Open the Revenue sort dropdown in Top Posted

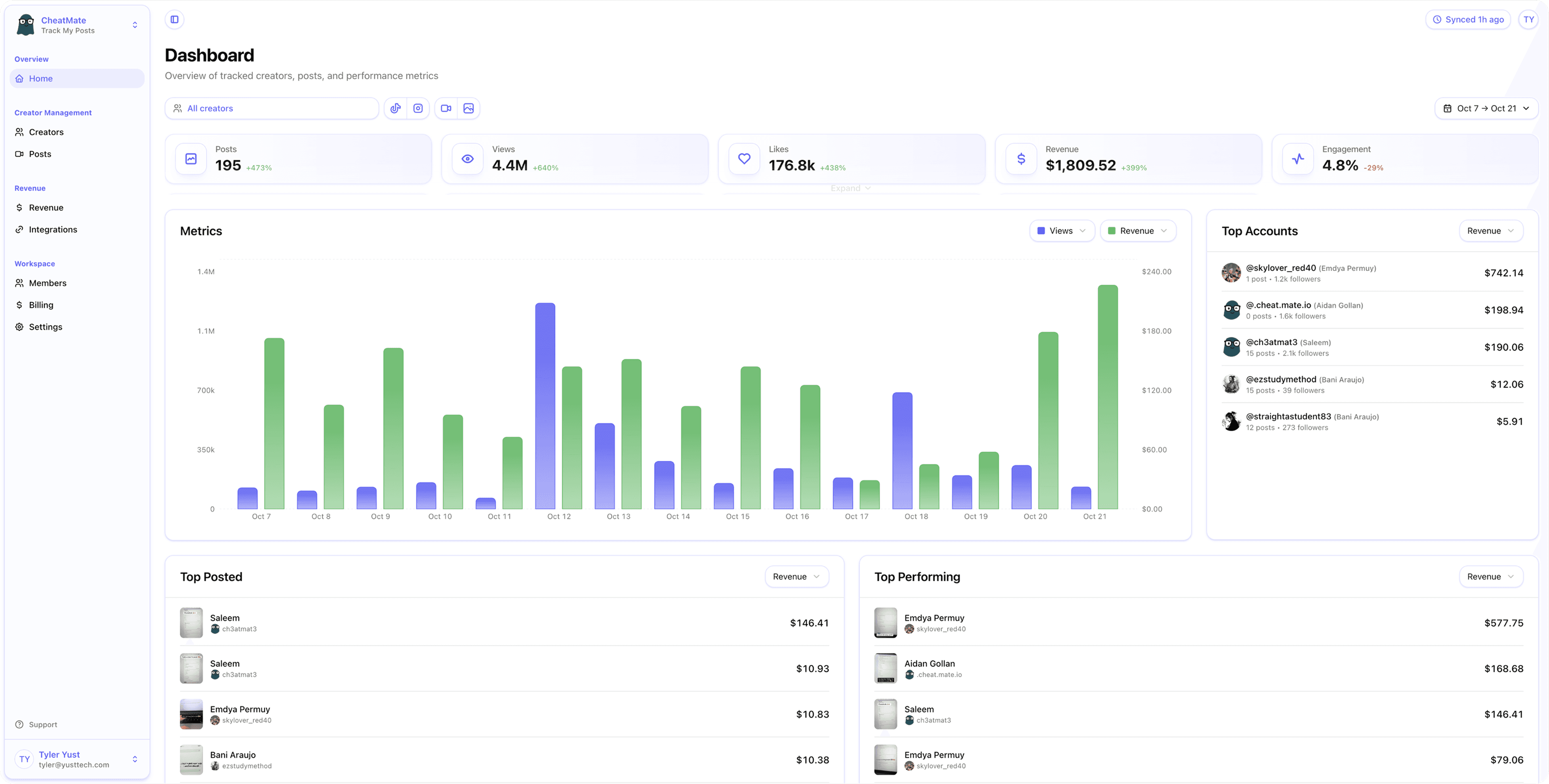coord(796,576)
